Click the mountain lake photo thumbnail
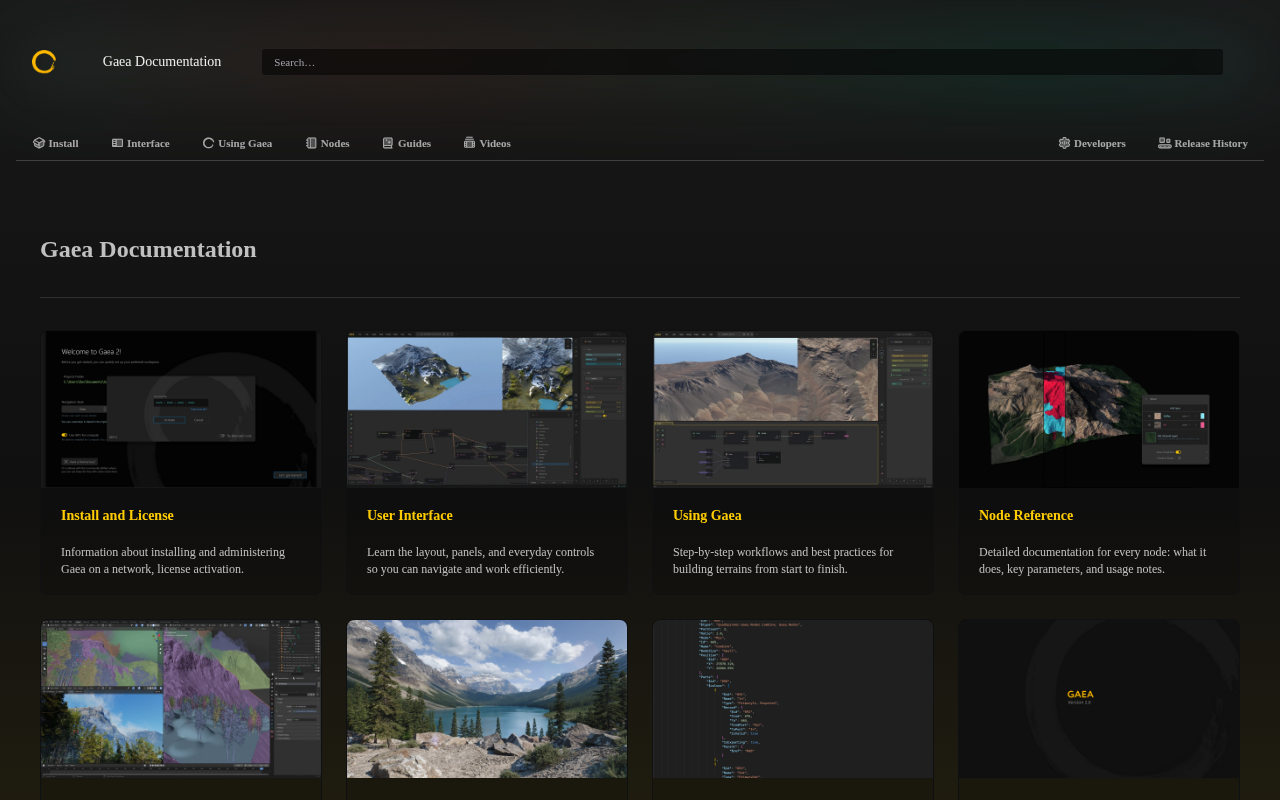The height and width of the screenshot is (800, 1280). 486,698
